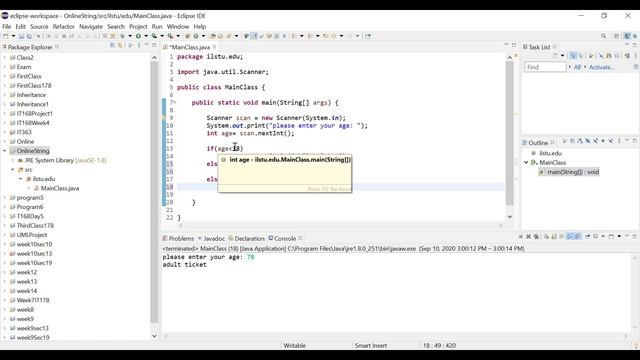
Task: Select the UMLProject project
Action: click(31, 235)
